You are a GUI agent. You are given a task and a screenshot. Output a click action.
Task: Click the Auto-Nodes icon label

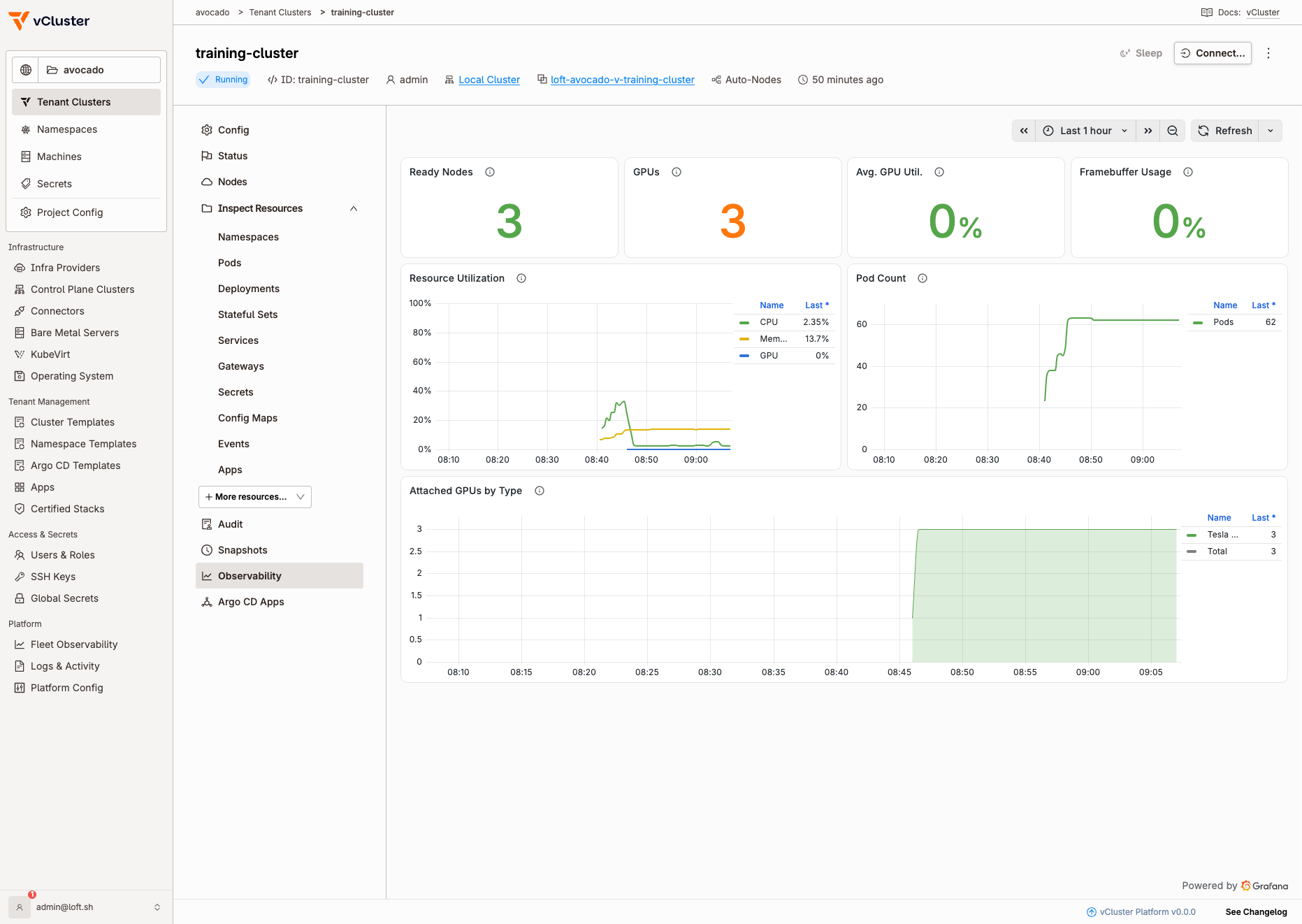click(x=746, y=80)
